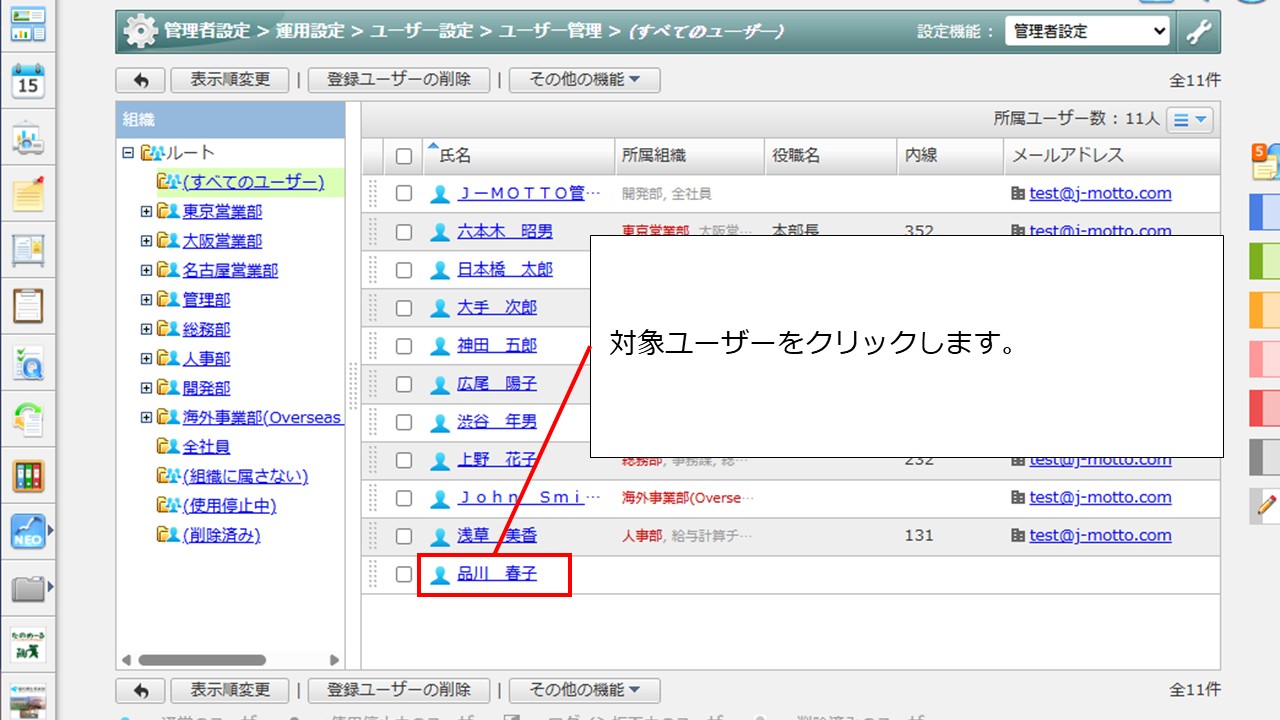The width and height of the screenshot is (1280, 720).
Task: Check the box beside 六本木 昭男
Action: (x=404, y=232)
